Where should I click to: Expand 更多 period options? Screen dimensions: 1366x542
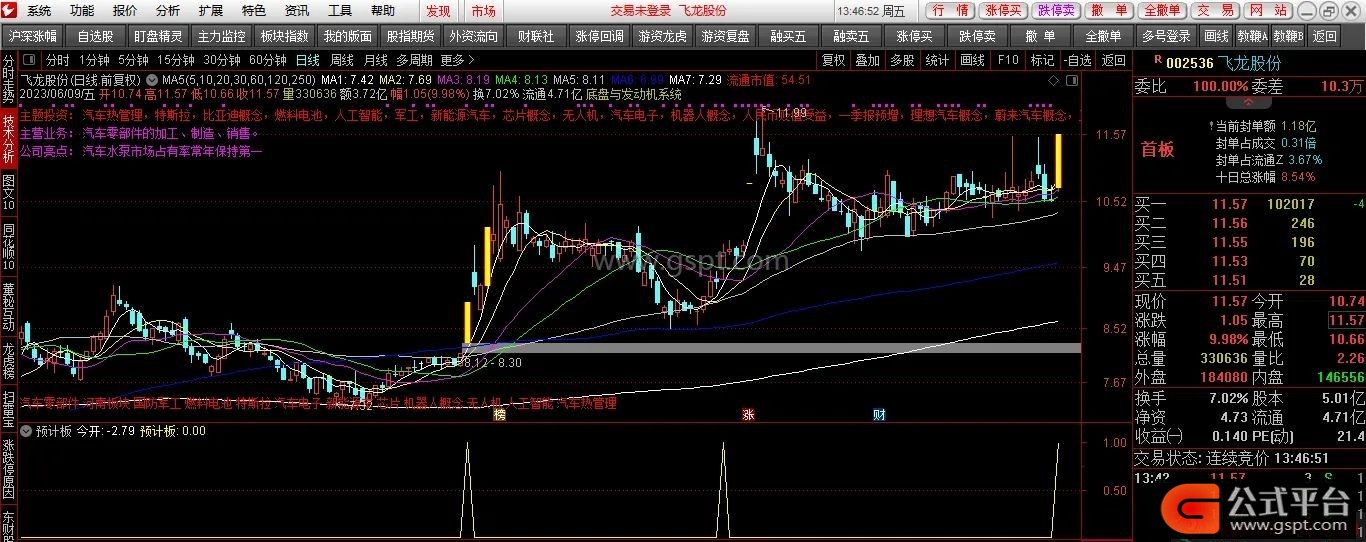(456, 60)
